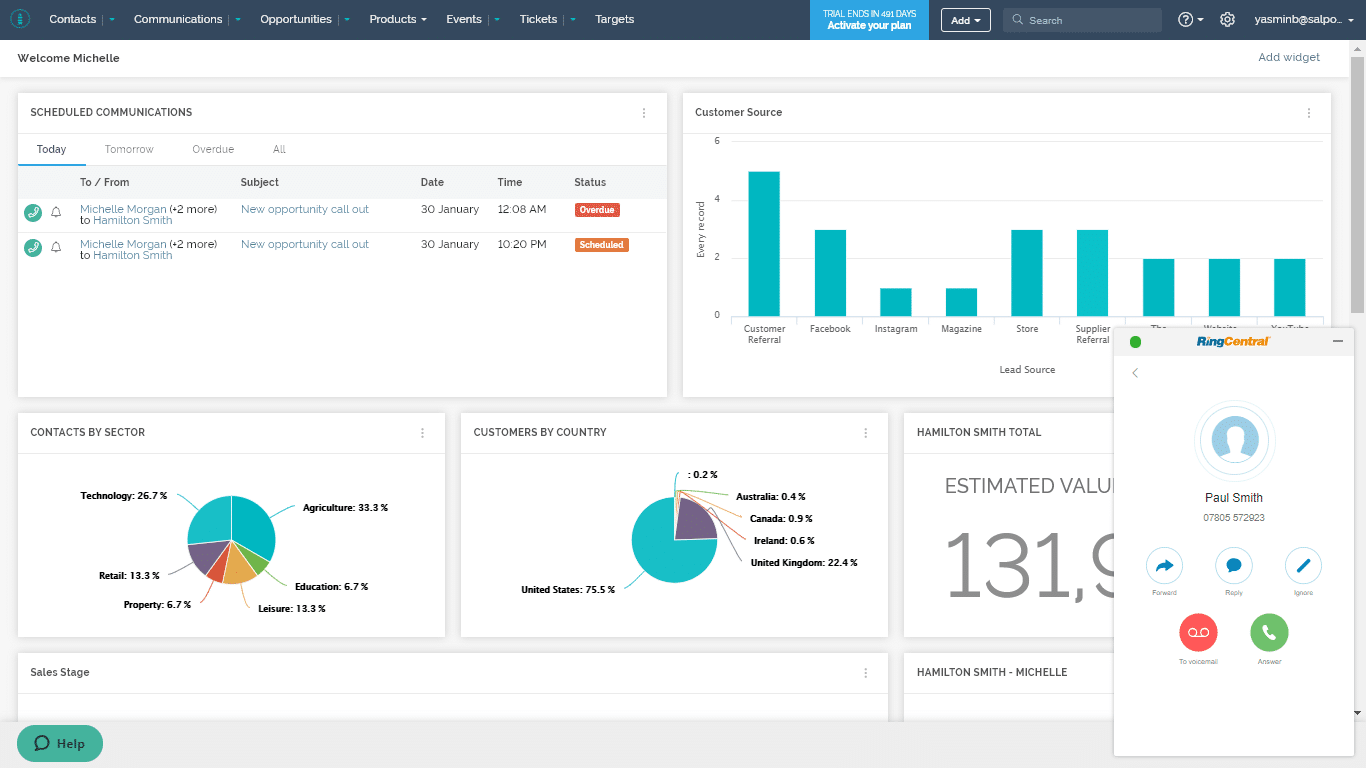Switch to the Tomorrow tab

[129, 149]
